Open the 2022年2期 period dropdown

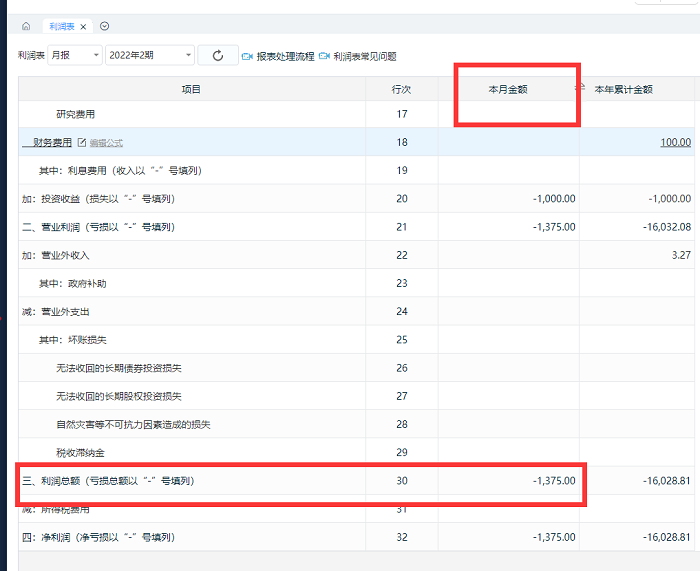(x=149, y=56)
